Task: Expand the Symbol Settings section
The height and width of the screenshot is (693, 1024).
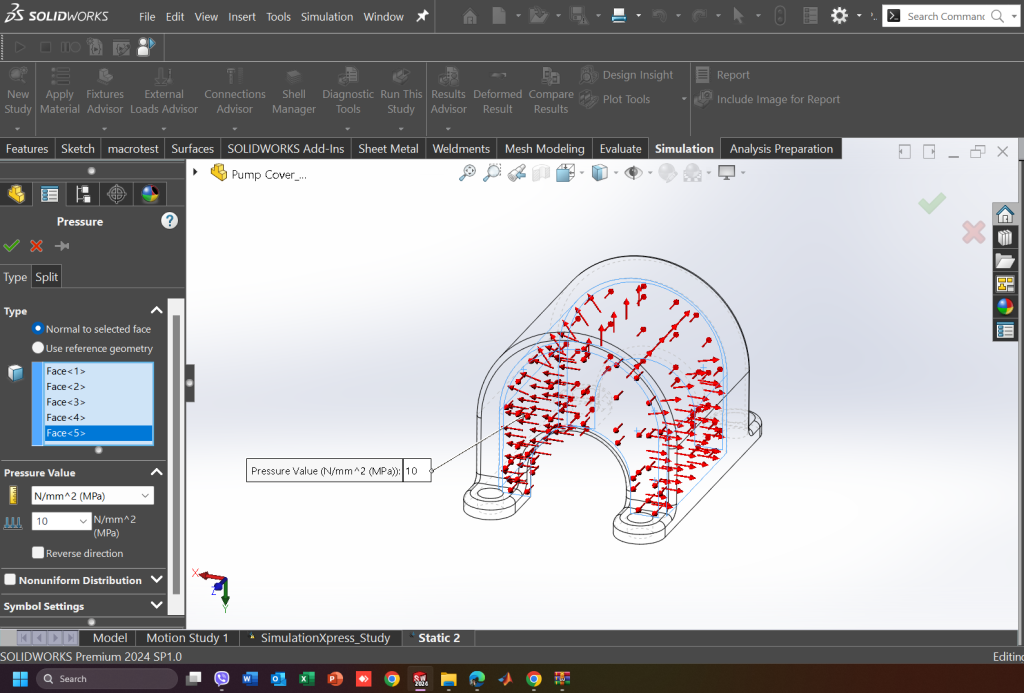Action: pos(156,606)
